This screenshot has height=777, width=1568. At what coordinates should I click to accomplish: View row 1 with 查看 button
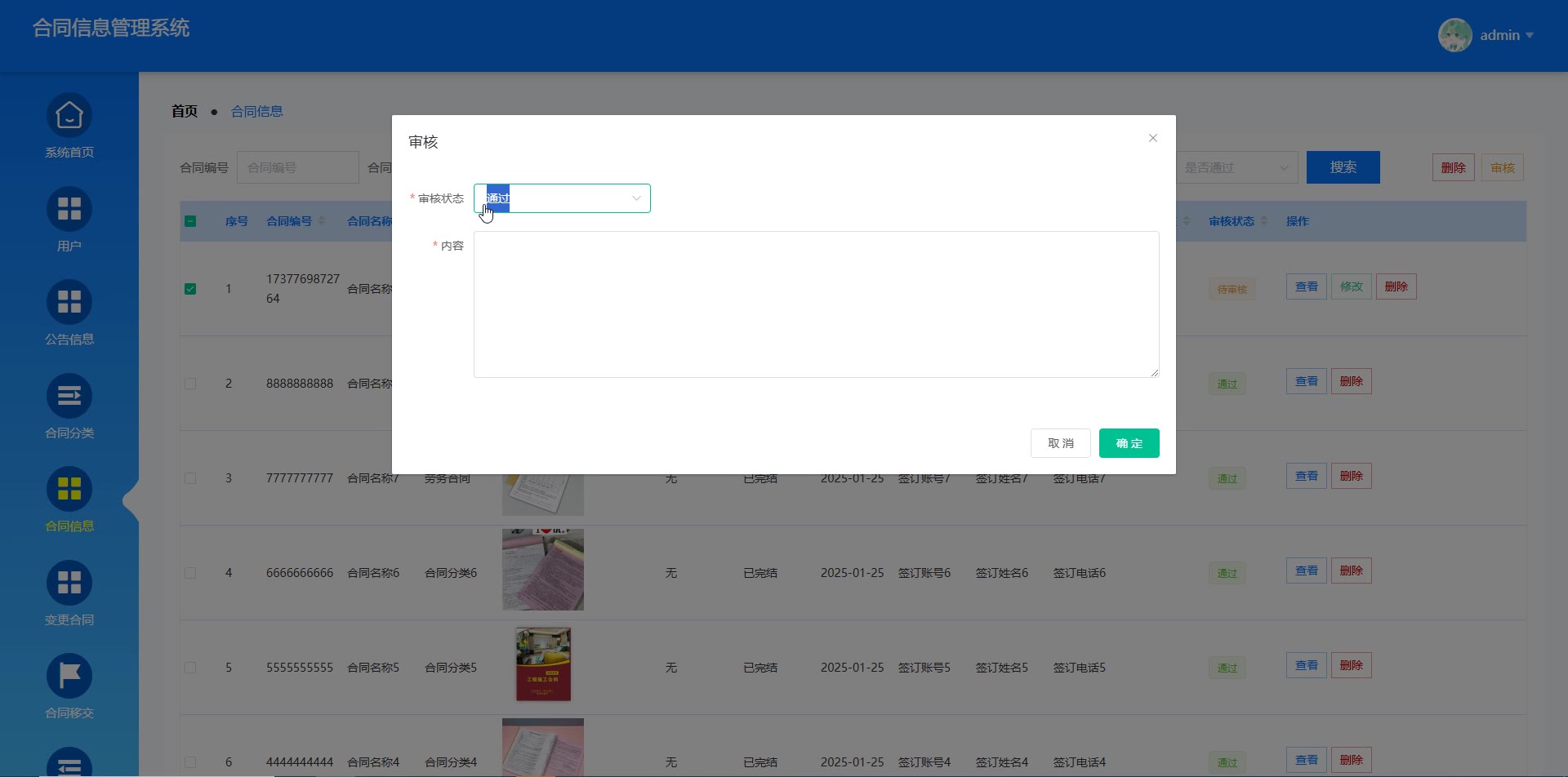(x=1307, y=286)
